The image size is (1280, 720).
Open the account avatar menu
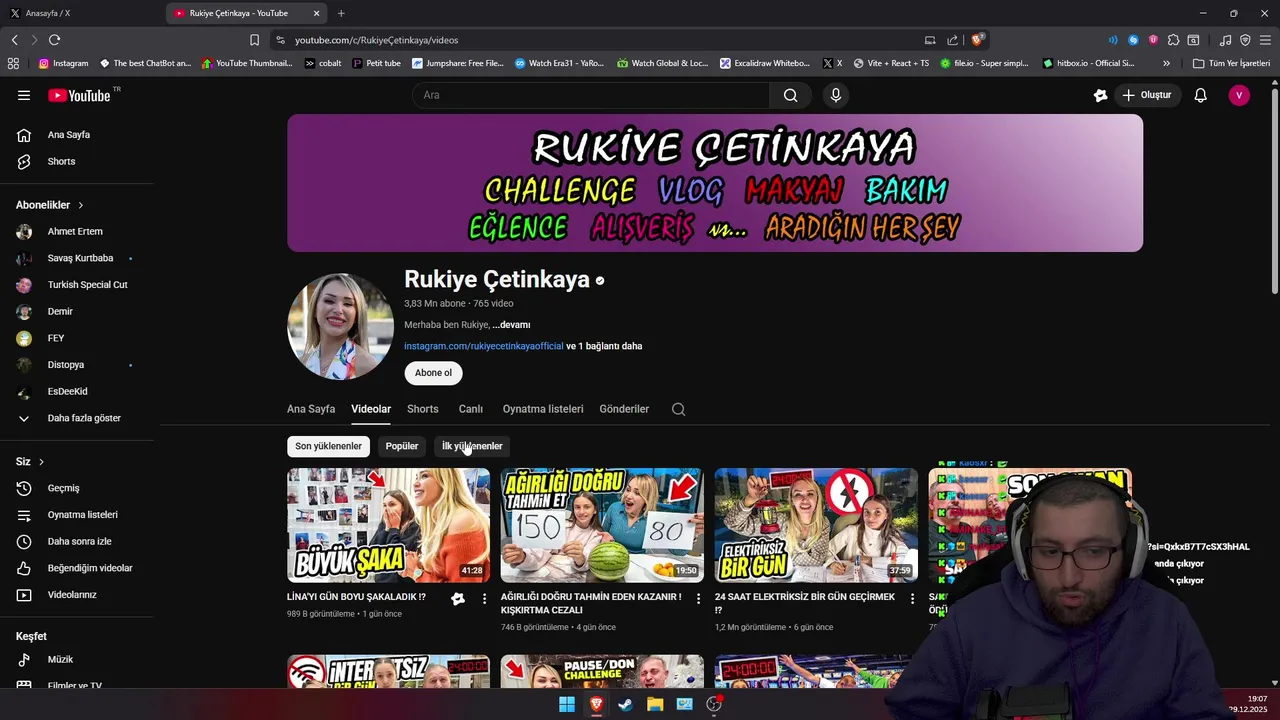click(1239, 95)
